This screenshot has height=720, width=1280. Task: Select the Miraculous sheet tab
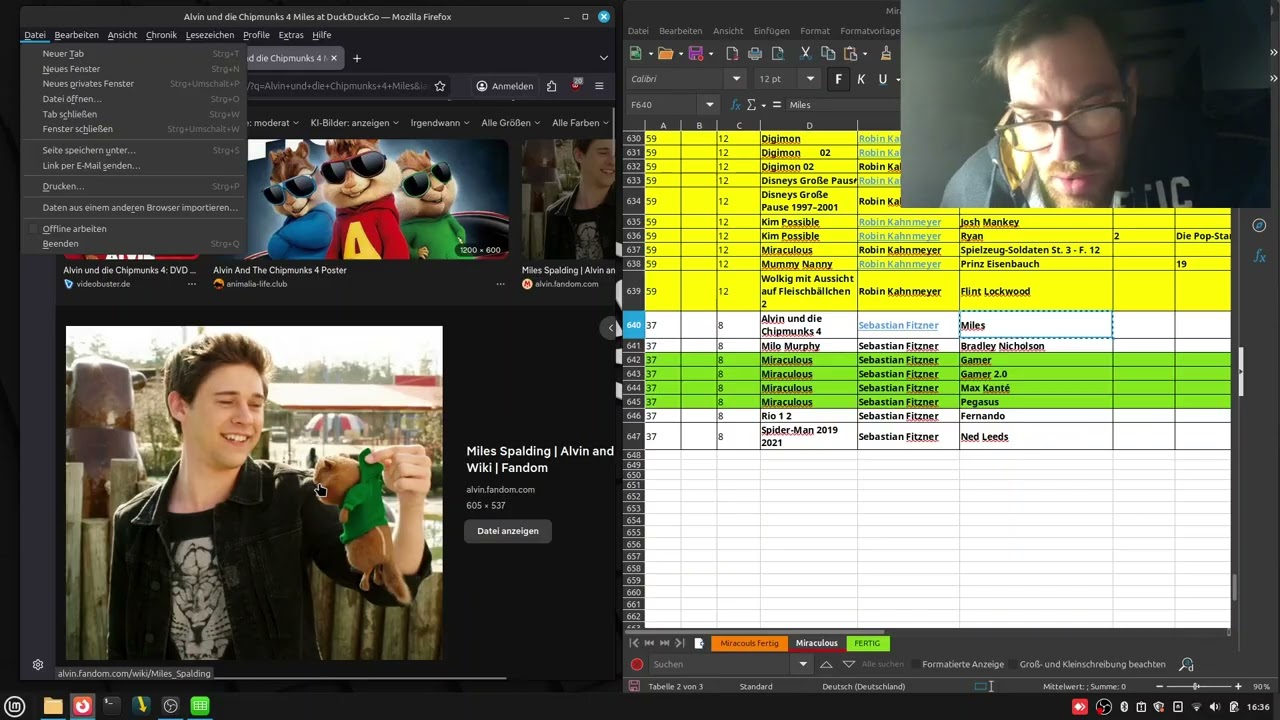click(817, 643)
